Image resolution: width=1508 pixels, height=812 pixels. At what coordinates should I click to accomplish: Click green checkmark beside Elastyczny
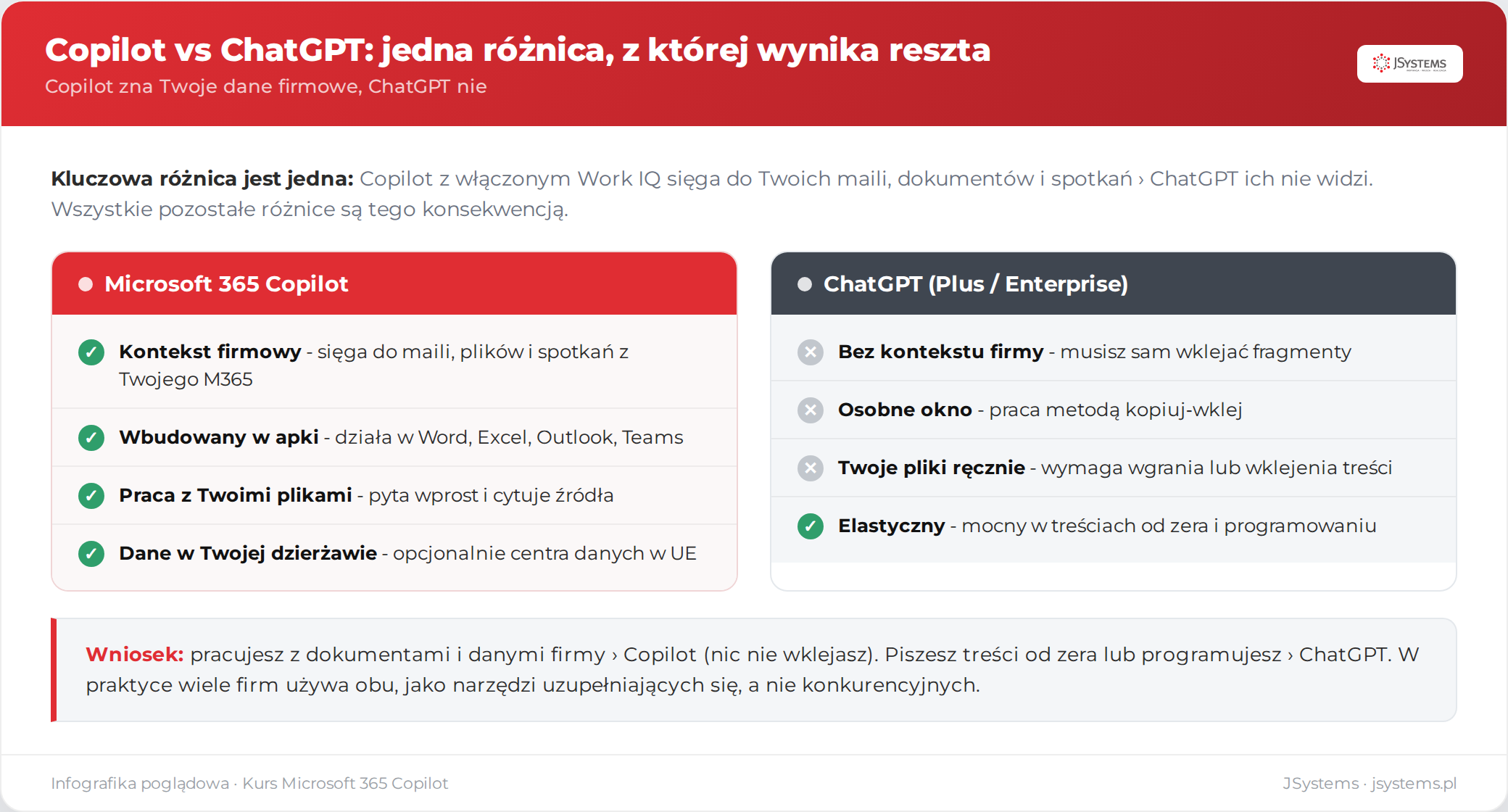point(811,526)
